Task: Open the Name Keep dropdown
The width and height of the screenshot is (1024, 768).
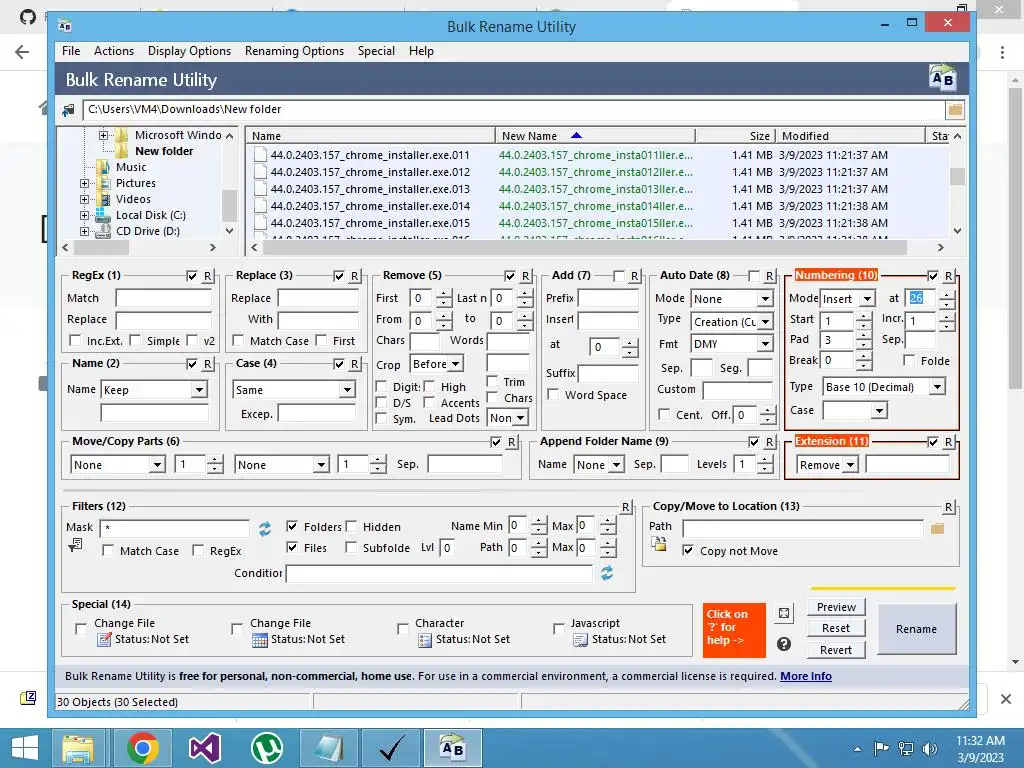Action: [199, 390]
